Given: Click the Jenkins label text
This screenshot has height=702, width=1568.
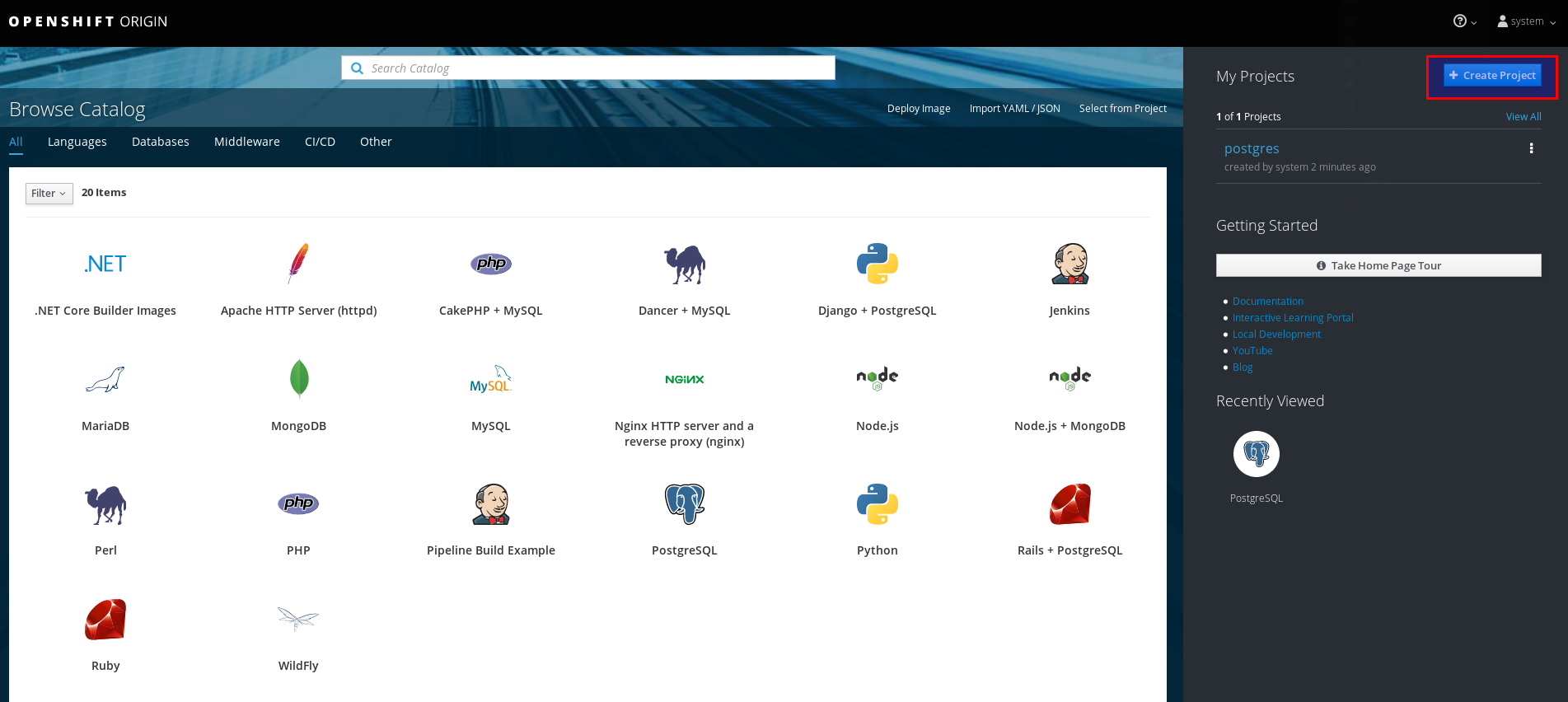Looking at the screenshot, I should coord(1070,311).
